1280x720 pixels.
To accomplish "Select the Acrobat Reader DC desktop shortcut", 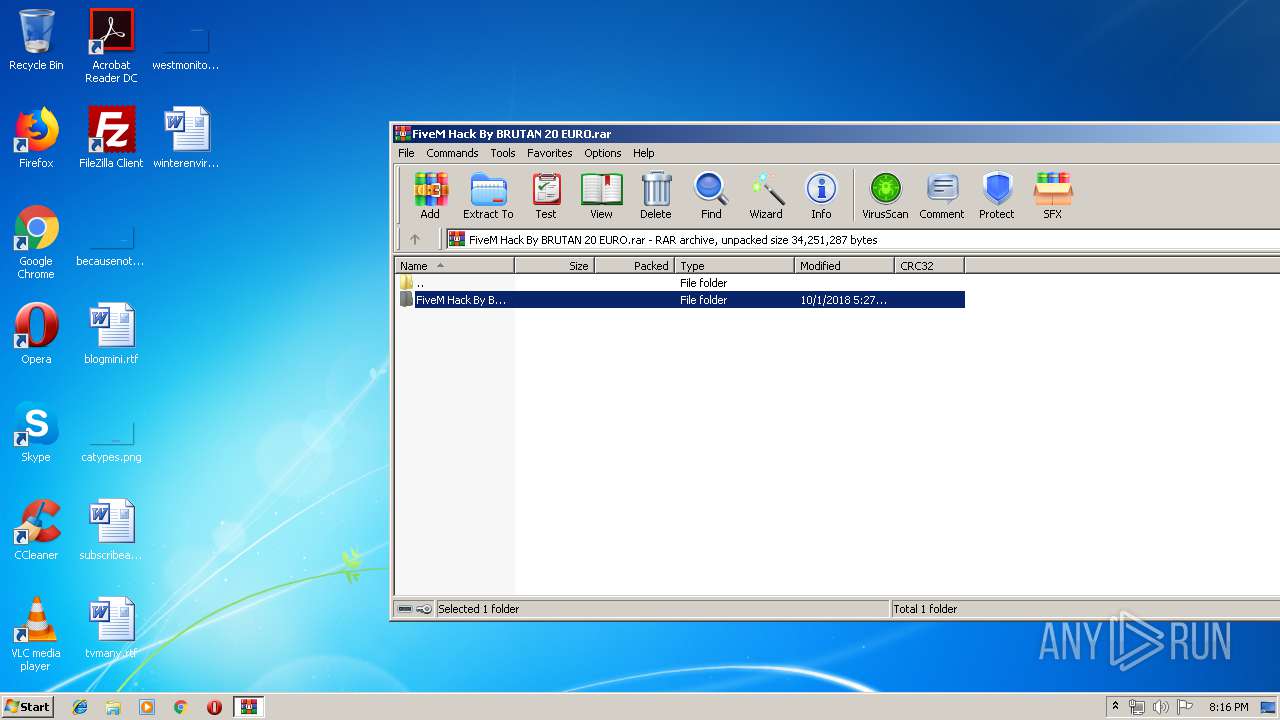I will 111,46.
